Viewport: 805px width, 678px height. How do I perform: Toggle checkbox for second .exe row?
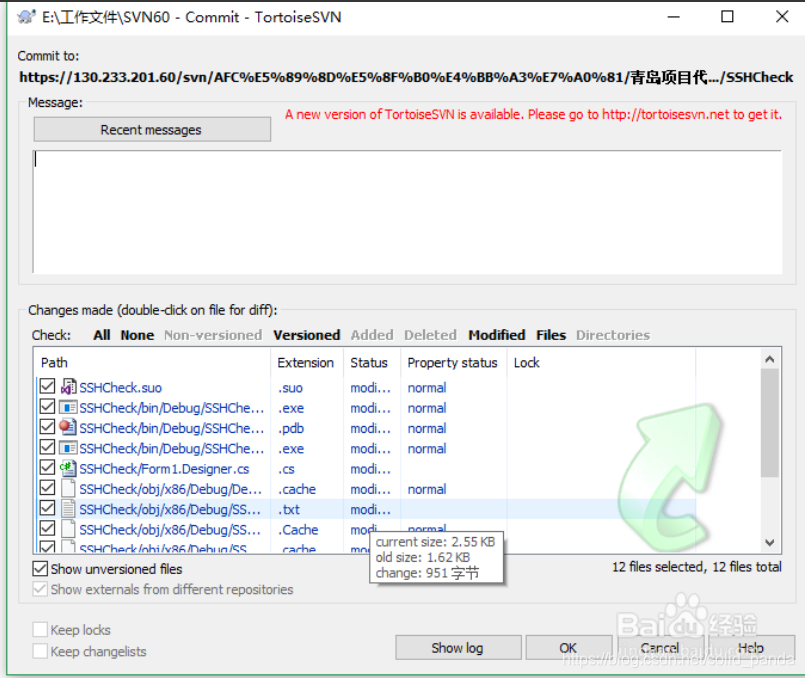(47, 447)
